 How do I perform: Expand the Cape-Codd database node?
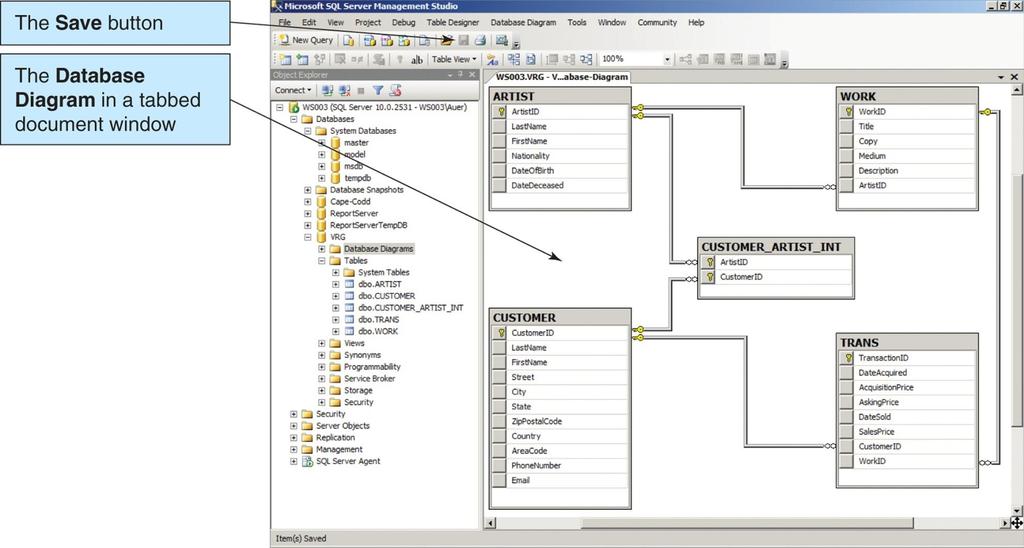click(308, 201)
